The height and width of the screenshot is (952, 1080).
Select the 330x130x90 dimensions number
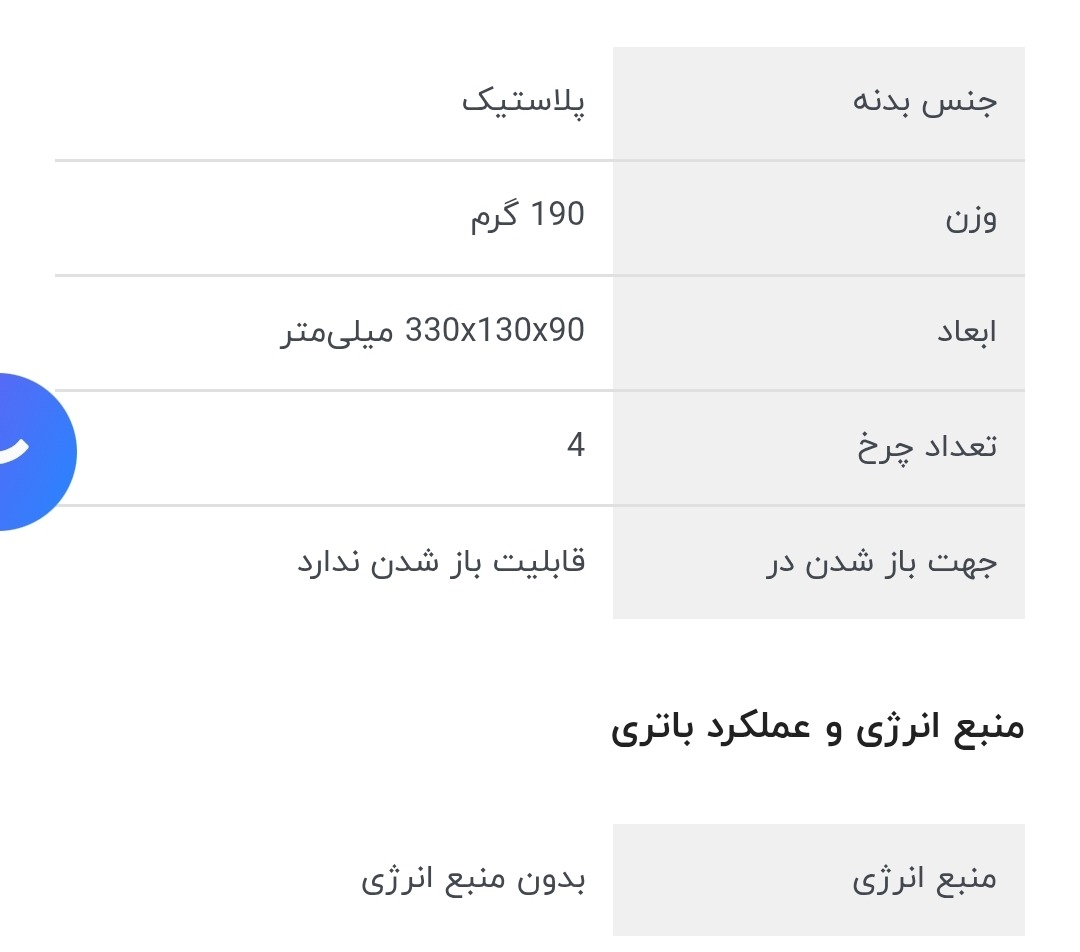[494, 331]
